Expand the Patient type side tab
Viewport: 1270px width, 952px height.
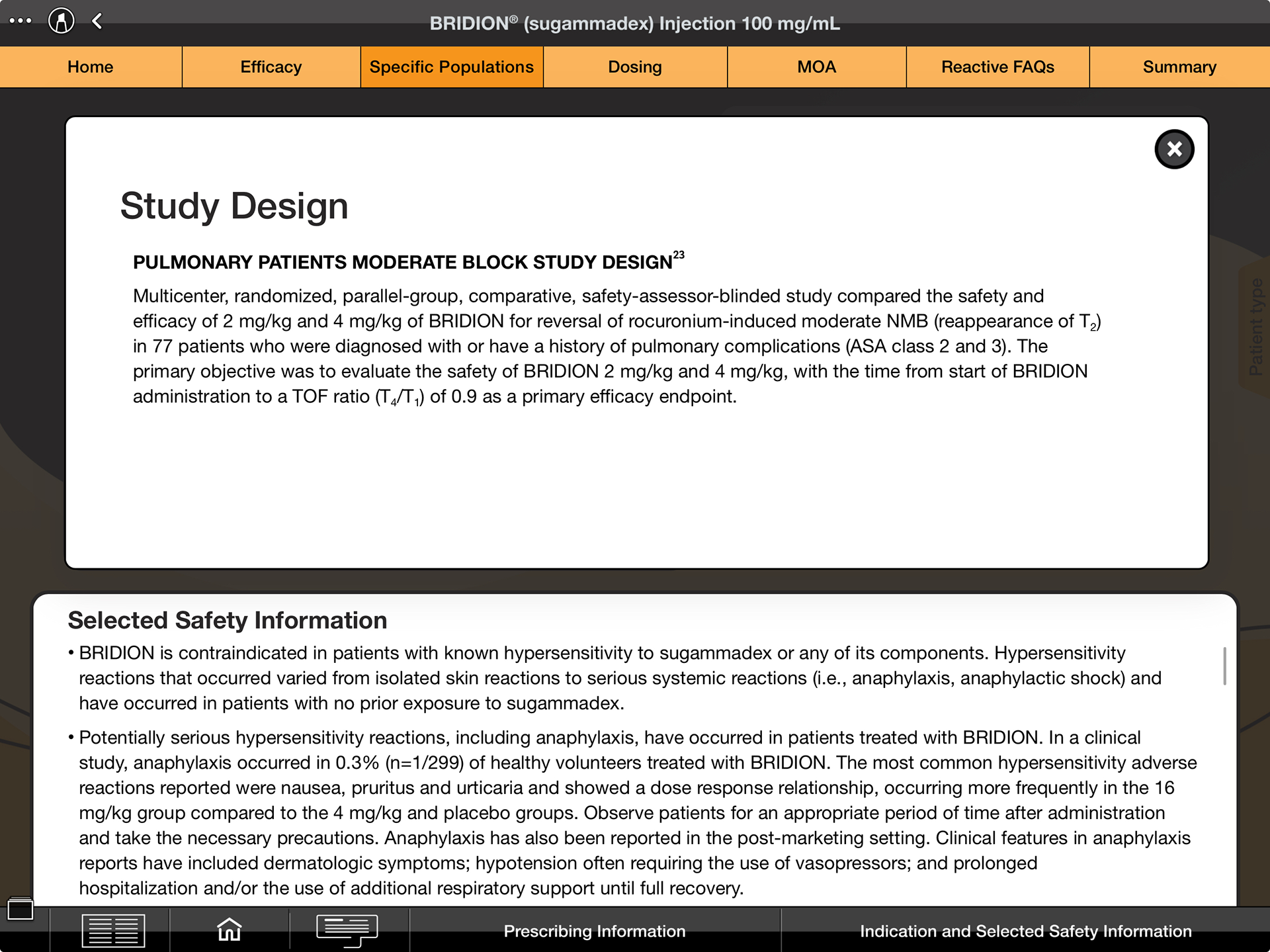1255,327
